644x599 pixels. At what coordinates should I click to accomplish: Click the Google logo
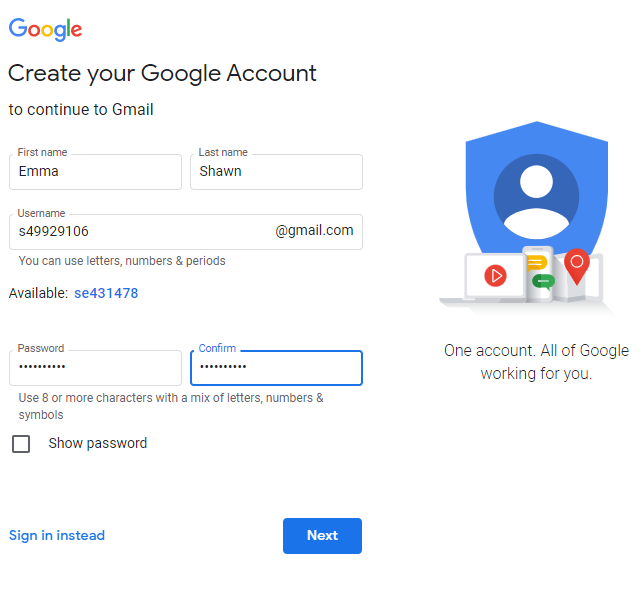pyautogui.click(x=45, y=29)
